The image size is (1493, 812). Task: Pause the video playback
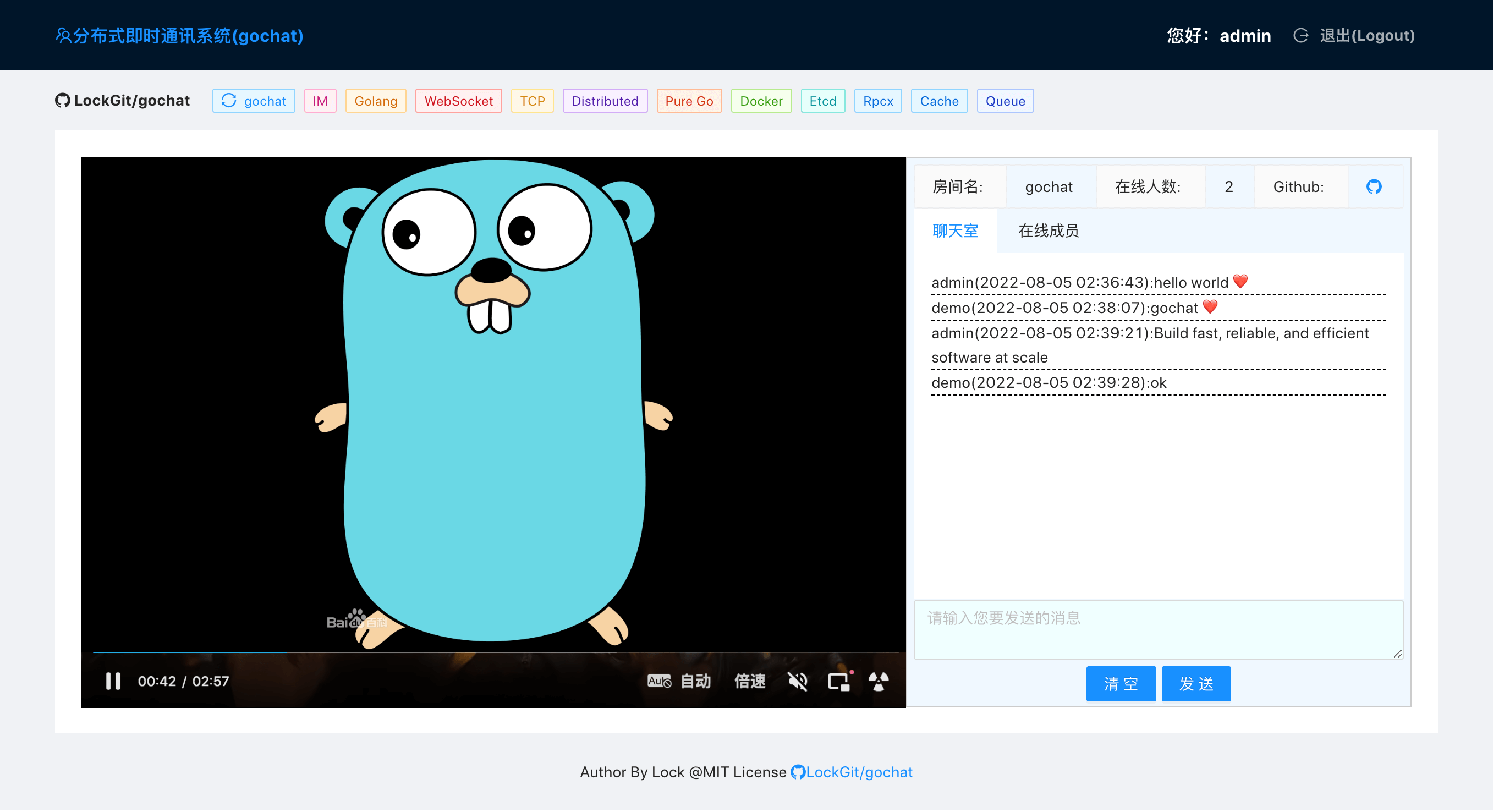point(113,681)
